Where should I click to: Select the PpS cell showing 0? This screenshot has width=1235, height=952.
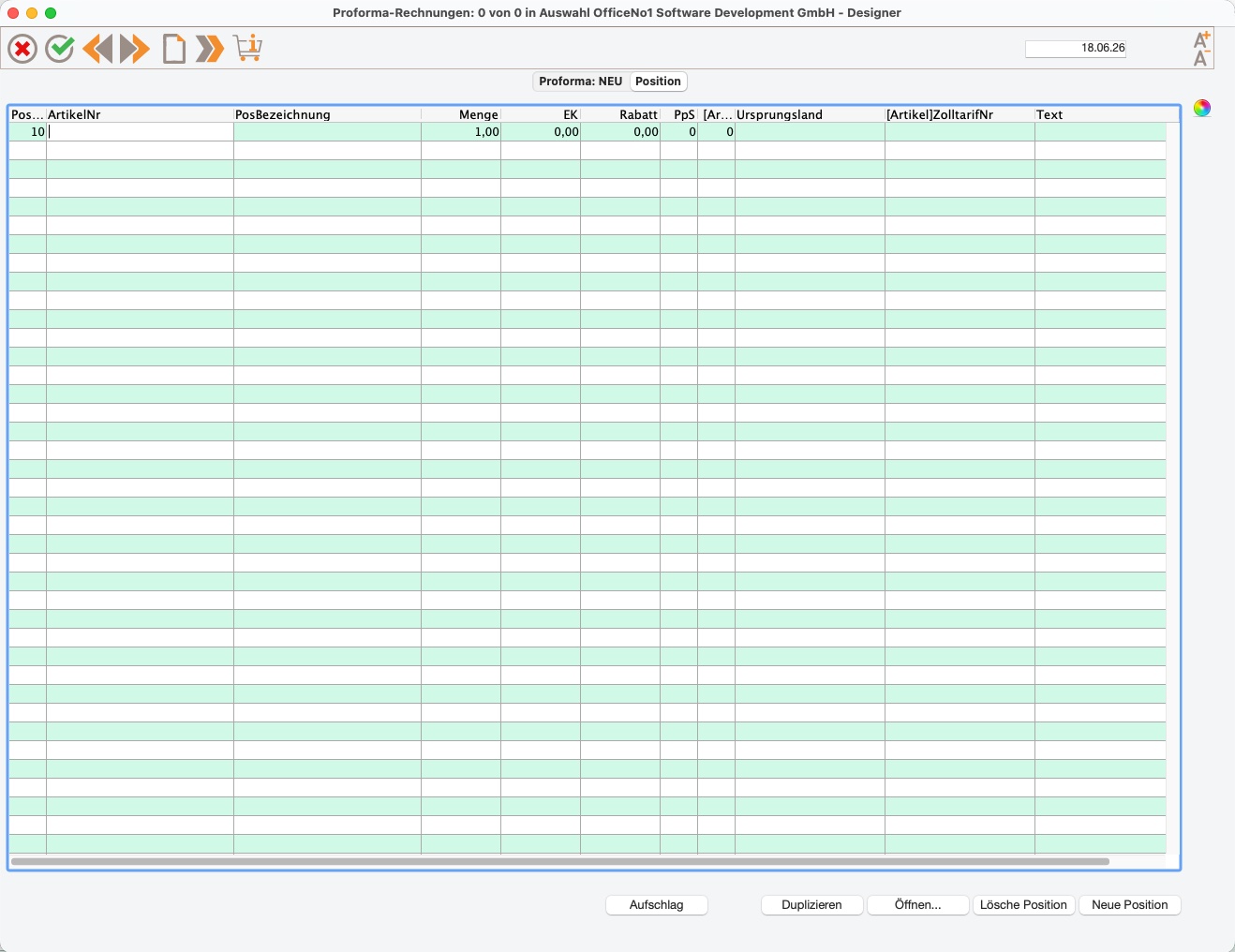(x=678, y=132)
